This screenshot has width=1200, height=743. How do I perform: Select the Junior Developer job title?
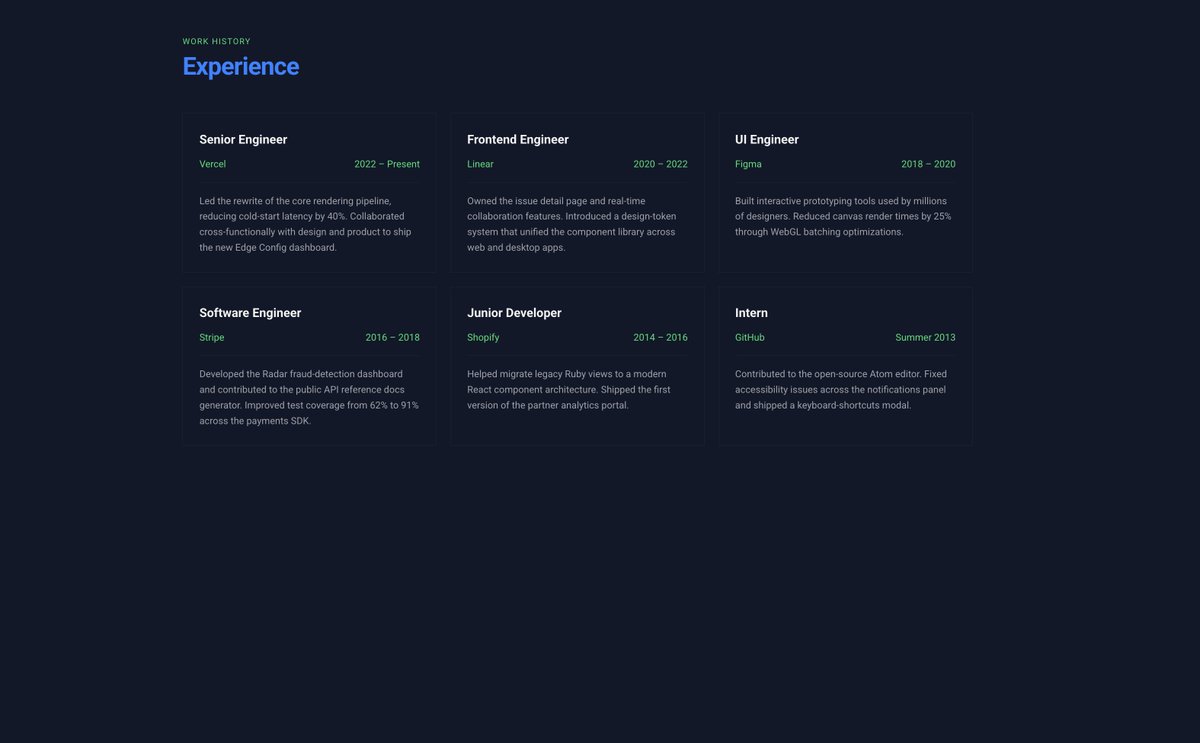pos(514,313)
